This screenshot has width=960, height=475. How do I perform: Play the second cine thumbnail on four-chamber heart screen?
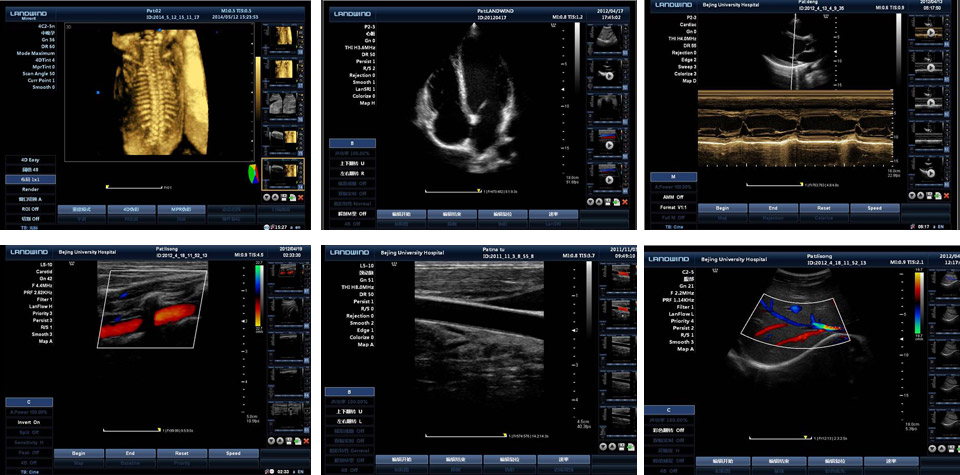coord(609,146)
